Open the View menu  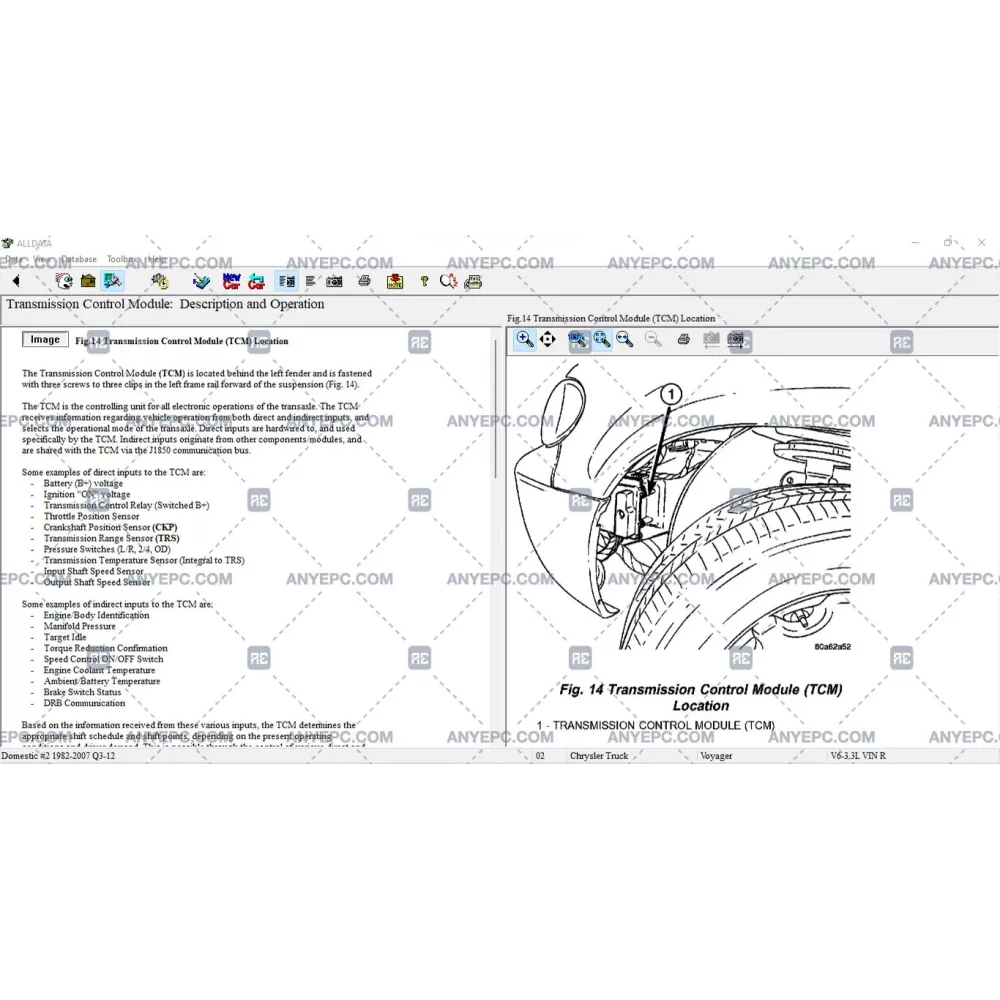pyautogui.click(x=42, y=259)
